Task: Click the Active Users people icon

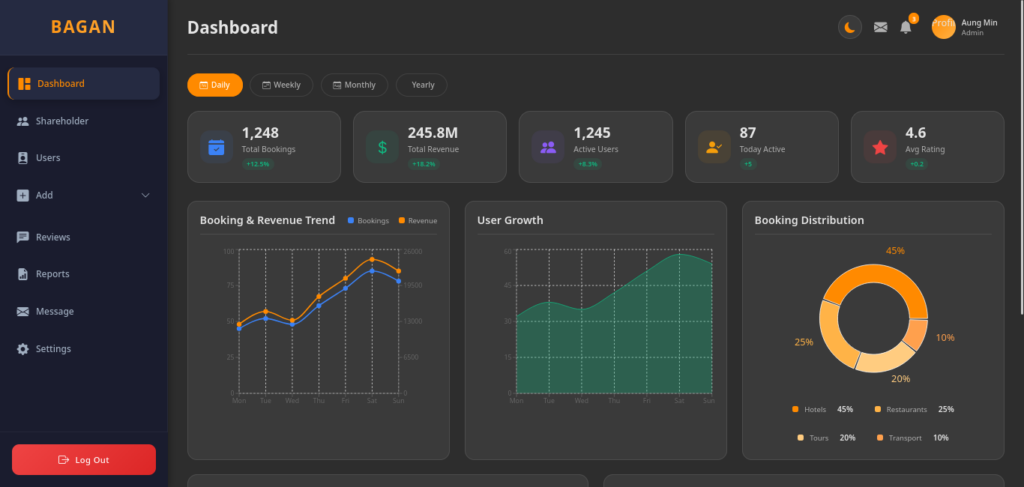Action: 548,147
